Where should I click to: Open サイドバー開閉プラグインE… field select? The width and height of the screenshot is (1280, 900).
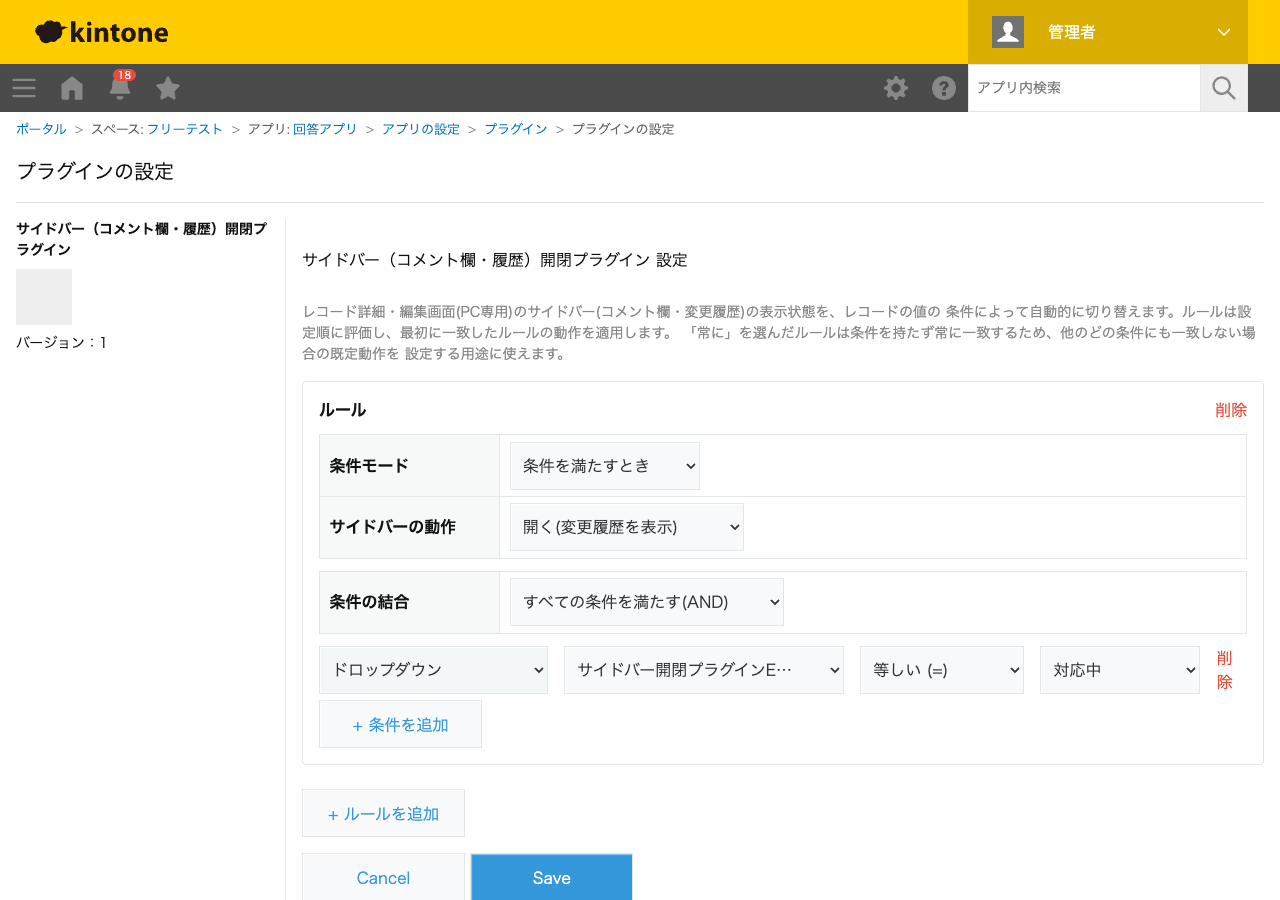(x=704, y=670)
